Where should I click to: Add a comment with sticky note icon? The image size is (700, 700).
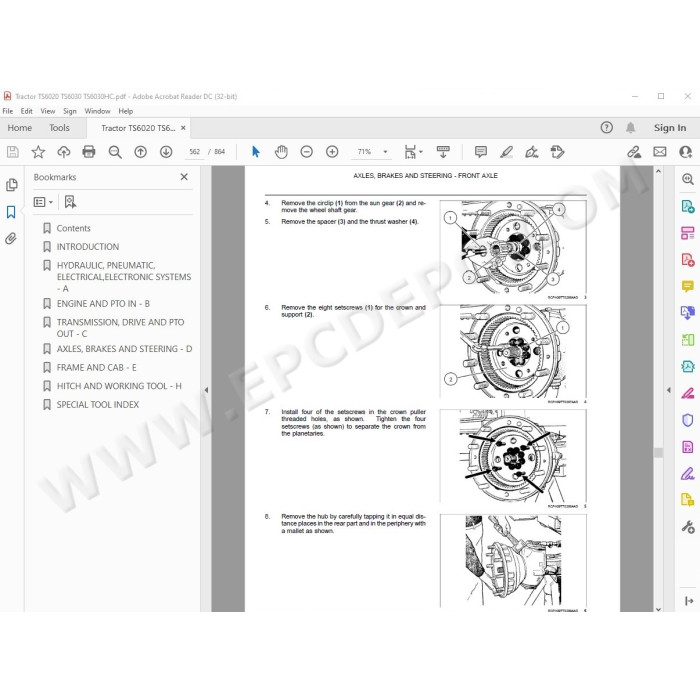[x=481, y=152]
